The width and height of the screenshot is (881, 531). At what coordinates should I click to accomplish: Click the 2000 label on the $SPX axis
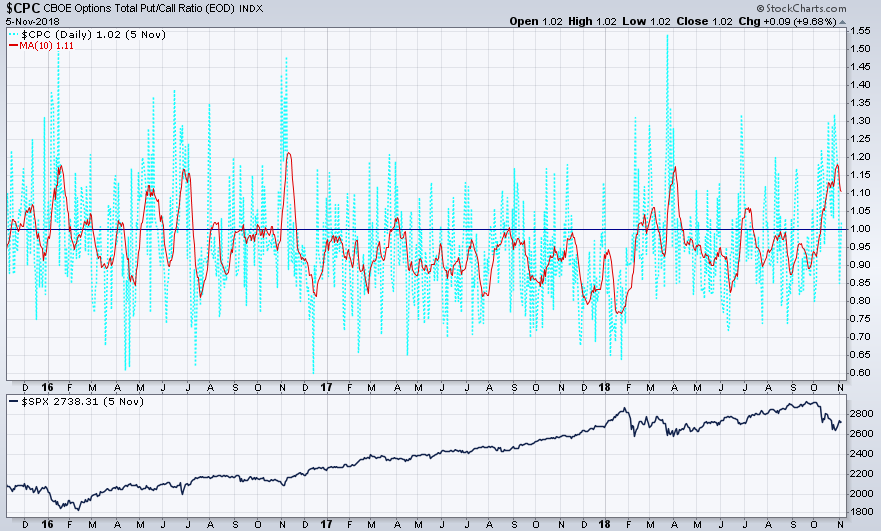(x=862, y=493)
